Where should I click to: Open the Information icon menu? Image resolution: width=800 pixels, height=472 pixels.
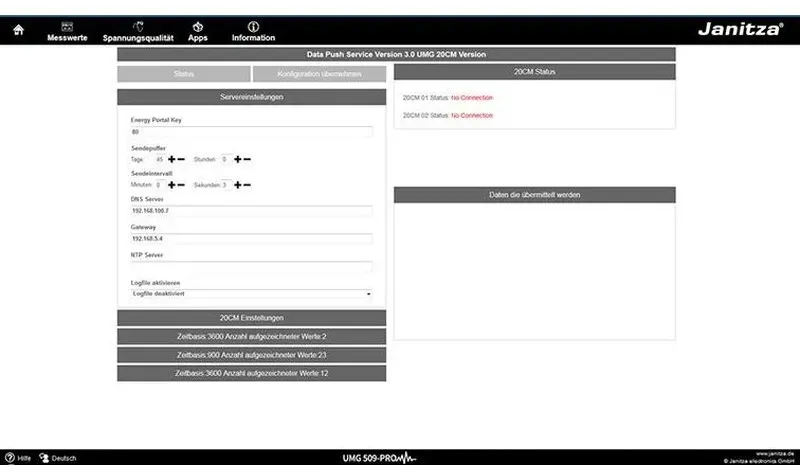tap(253, 32)
